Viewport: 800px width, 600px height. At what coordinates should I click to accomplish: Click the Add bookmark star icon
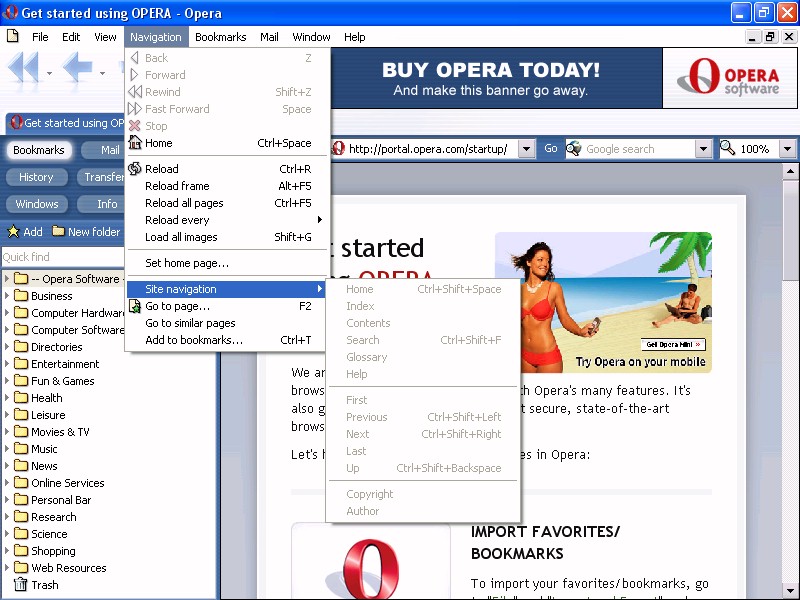point(13,232)
